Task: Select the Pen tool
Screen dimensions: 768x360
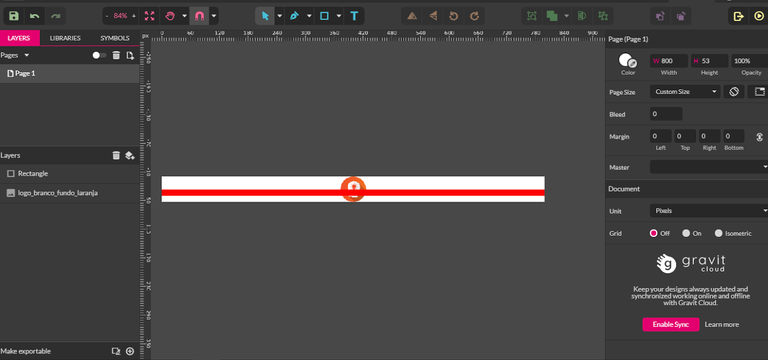Action: 294,16
